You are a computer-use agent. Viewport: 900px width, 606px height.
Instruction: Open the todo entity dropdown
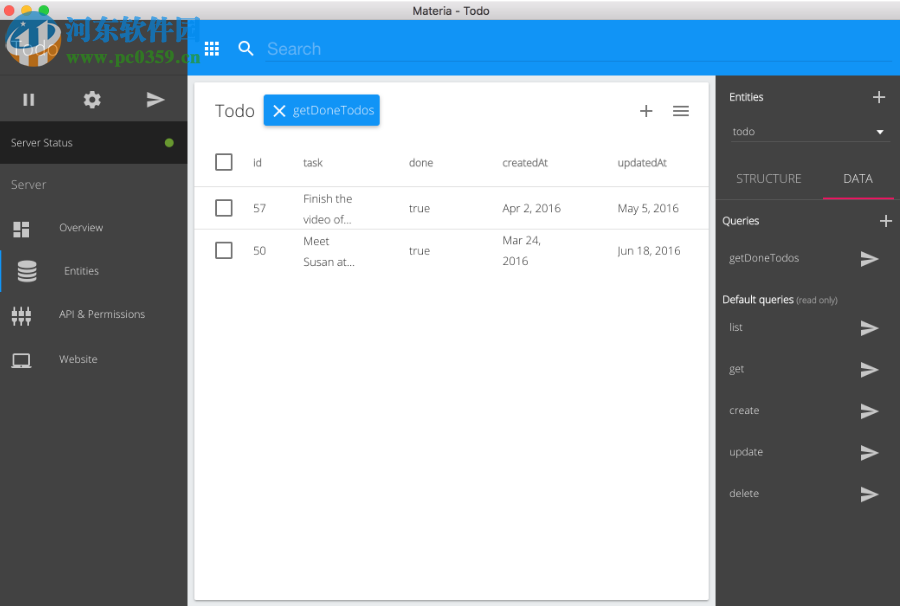coord(809,131)
